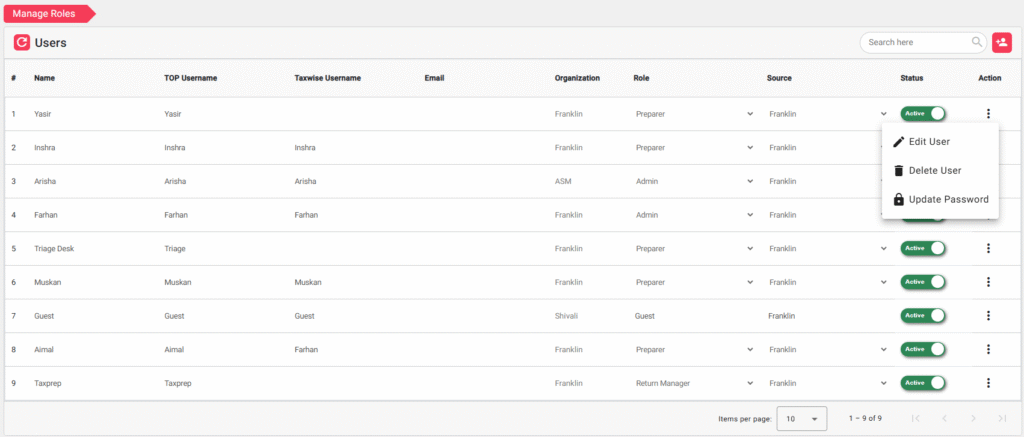Click the Manage Roles button

pyautogui.click(x=46, y=13)
